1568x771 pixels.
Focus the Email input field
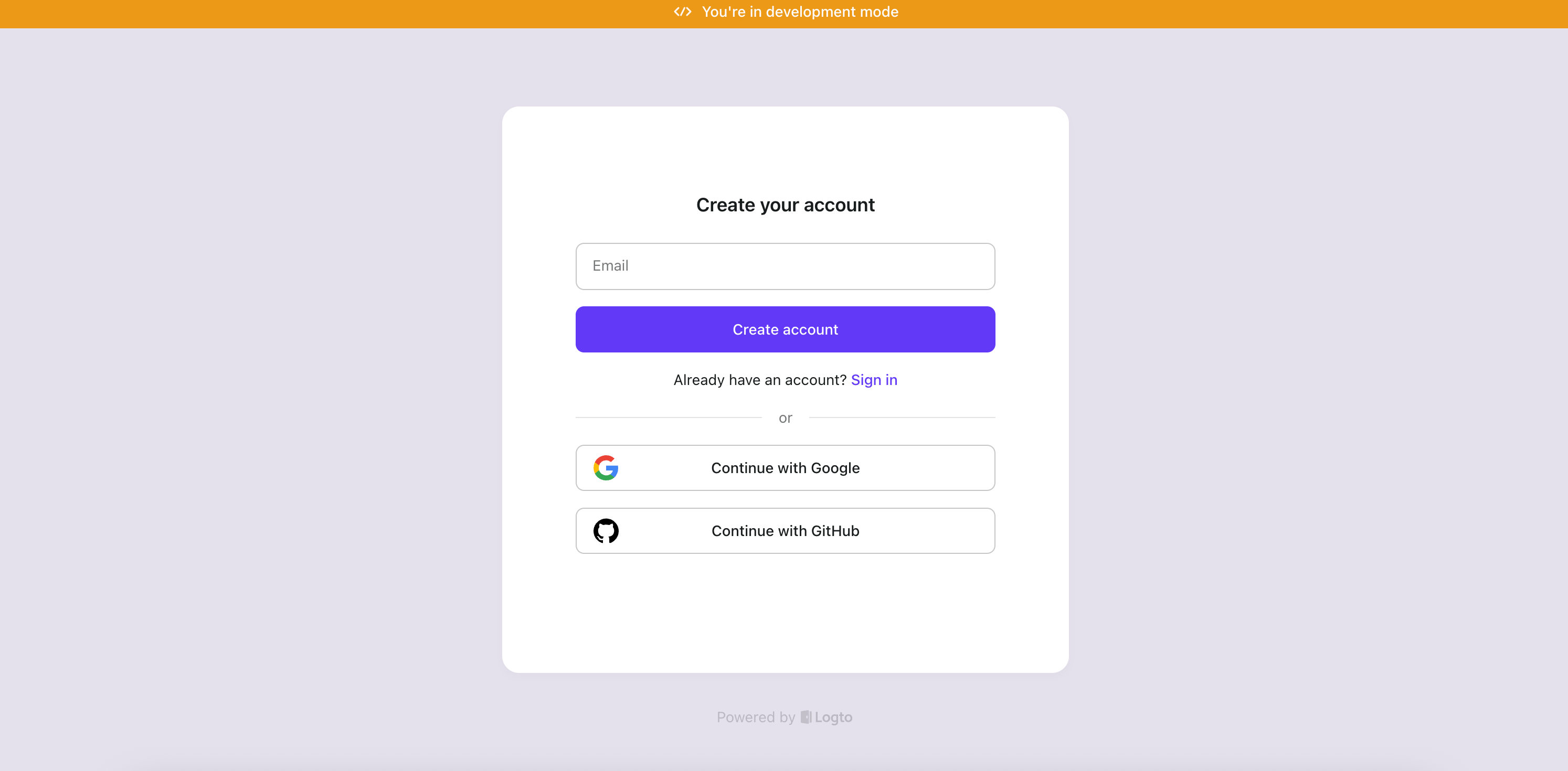coord(785,266)
